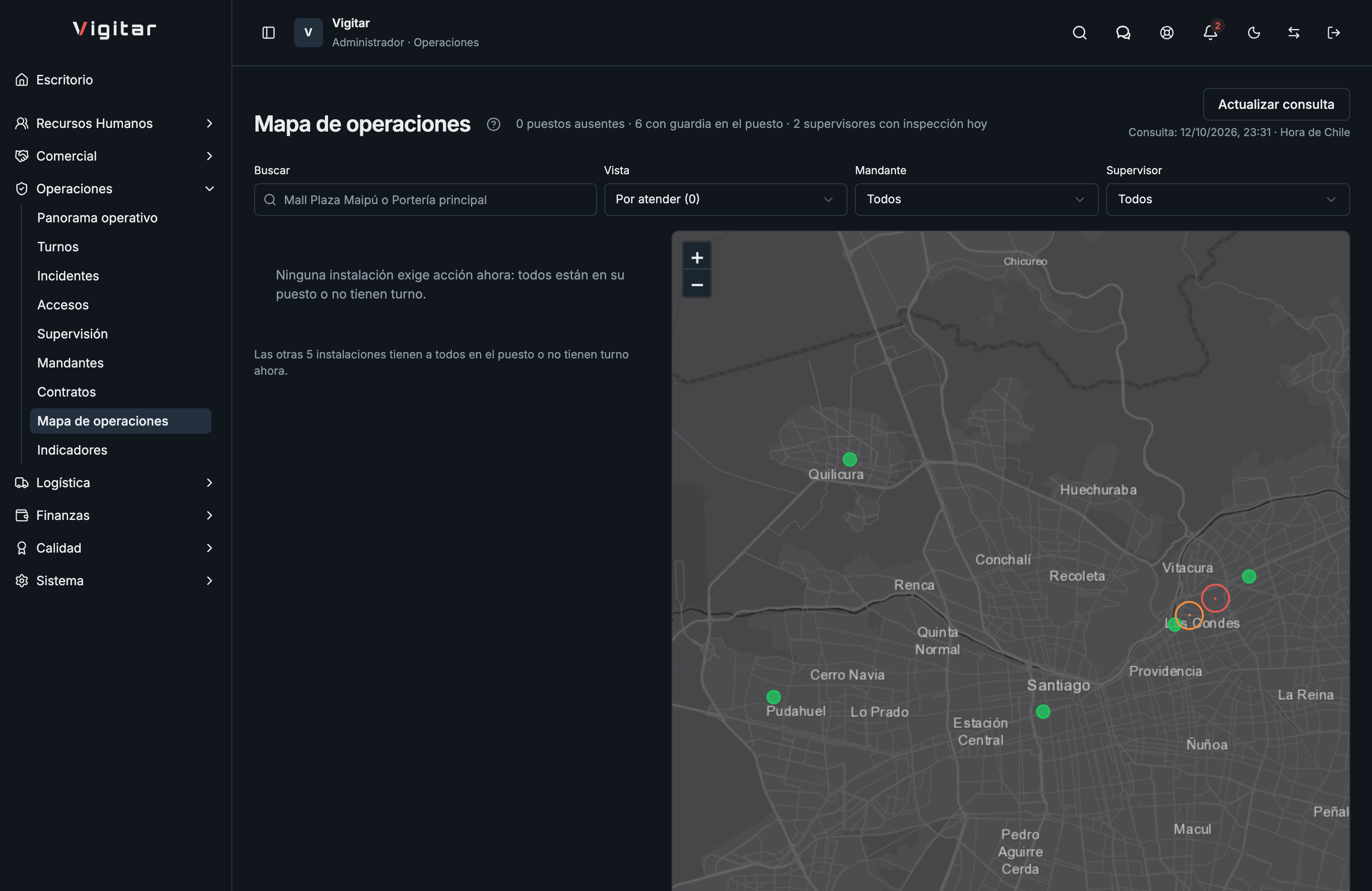Expand Recursos Humanos menu
The height and width of the screenshot is (891, 1372).
115,123
